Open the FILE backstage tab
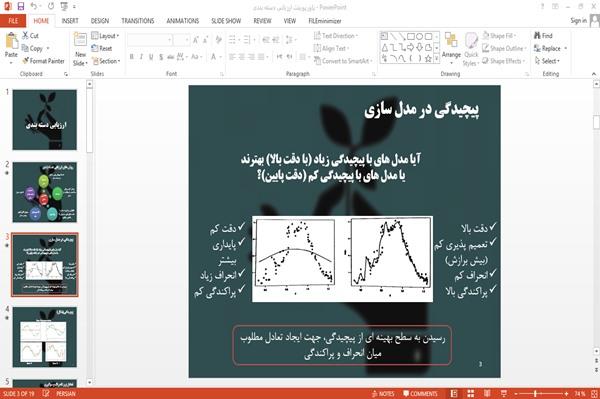This screenshot has width=600, height=399. [x=13, y=21]
